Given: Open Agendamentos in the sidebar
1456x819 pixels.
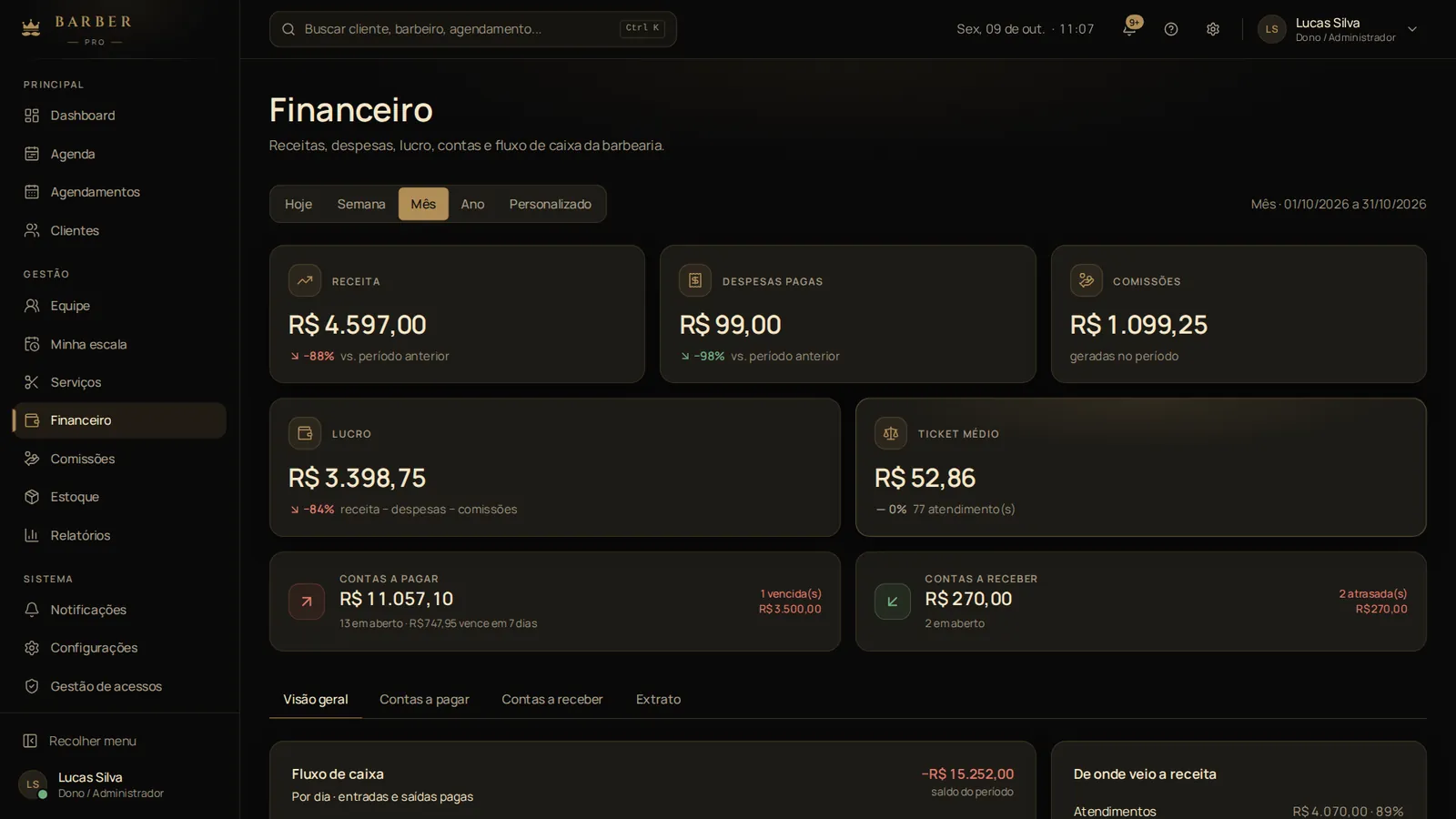Looking at the screenshot, I should (119, 192).
